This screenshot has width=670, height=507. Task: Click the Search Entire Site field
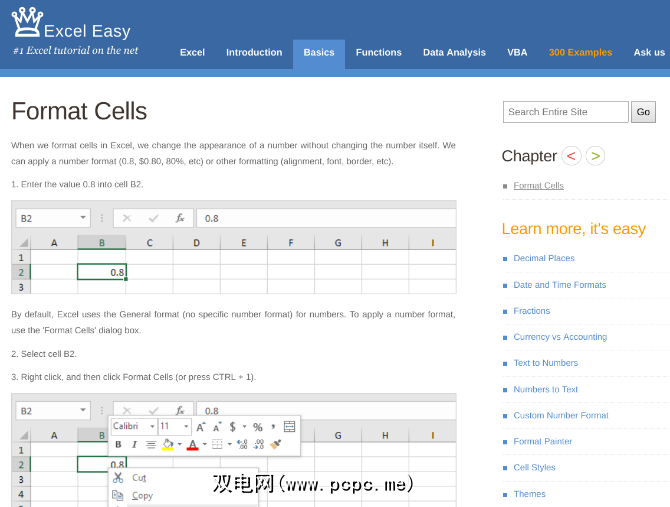tap(565, 112)
